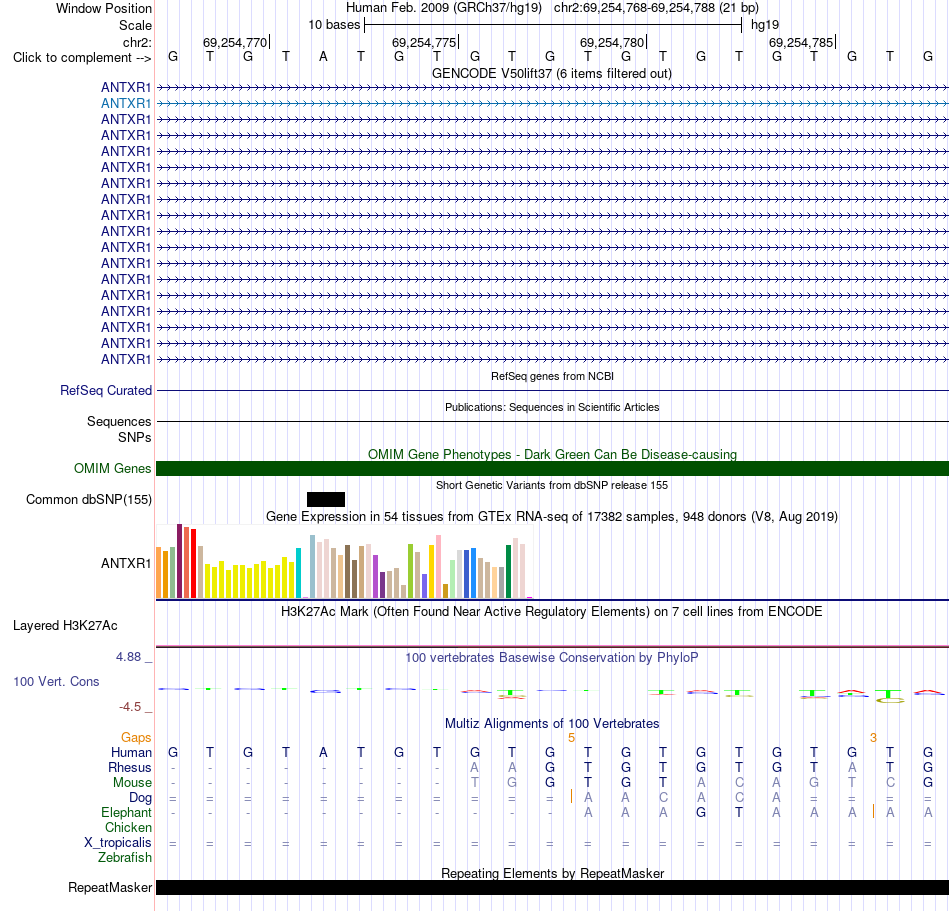Open the 'RefSeq genes from NCBI' track title
This screenshot has height=911, width=950.
(x=552, y=376)
